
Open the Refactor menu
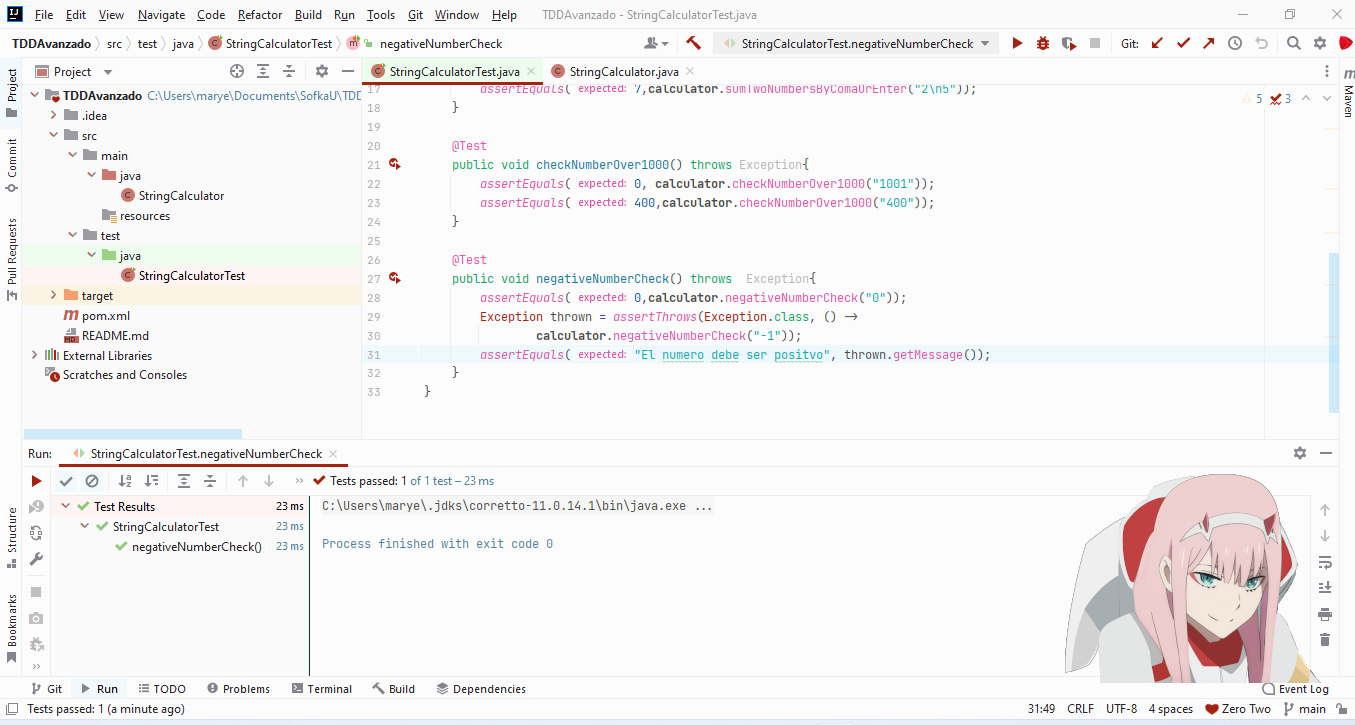pyautogui.click(x=259, y=14)
